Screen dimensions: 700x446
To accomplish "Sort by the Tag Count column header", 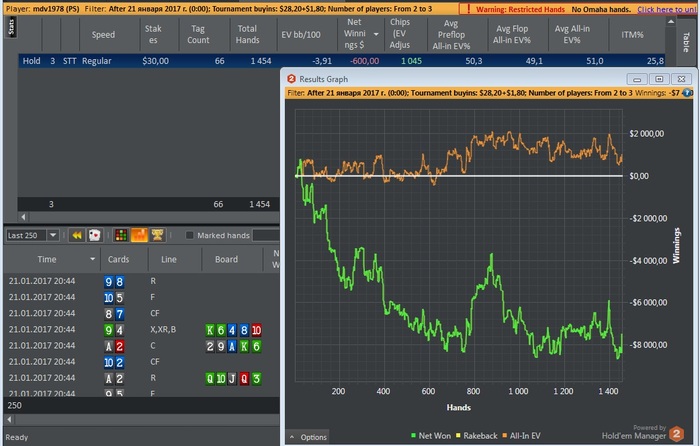I will coord(198,34).
